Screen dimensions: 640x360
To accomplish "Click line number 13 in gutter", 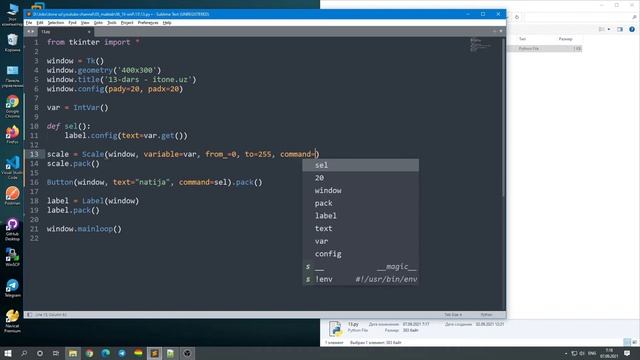I will [x=34, y=154].
